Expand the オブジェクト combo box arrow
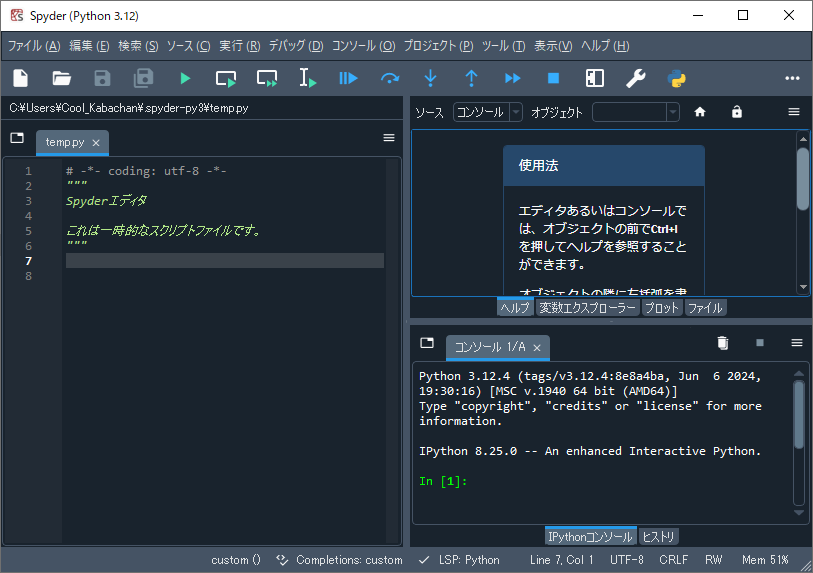Screen dimensions: 813x573 coord(673,113)
